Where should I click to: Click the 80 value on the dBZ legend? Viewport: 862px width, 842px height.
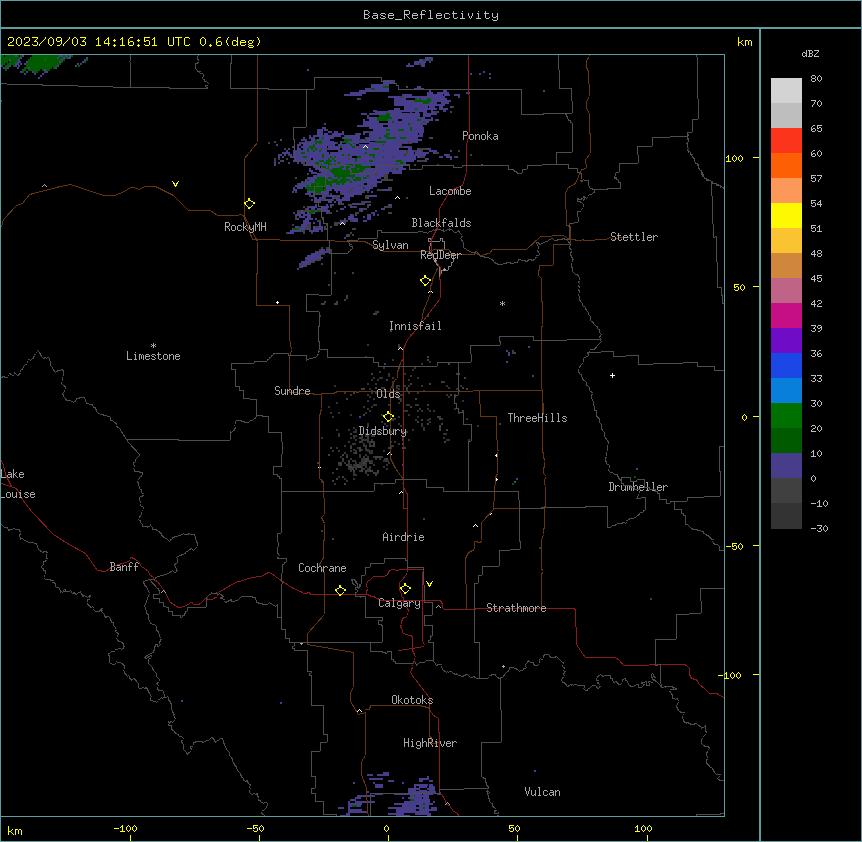816,79
